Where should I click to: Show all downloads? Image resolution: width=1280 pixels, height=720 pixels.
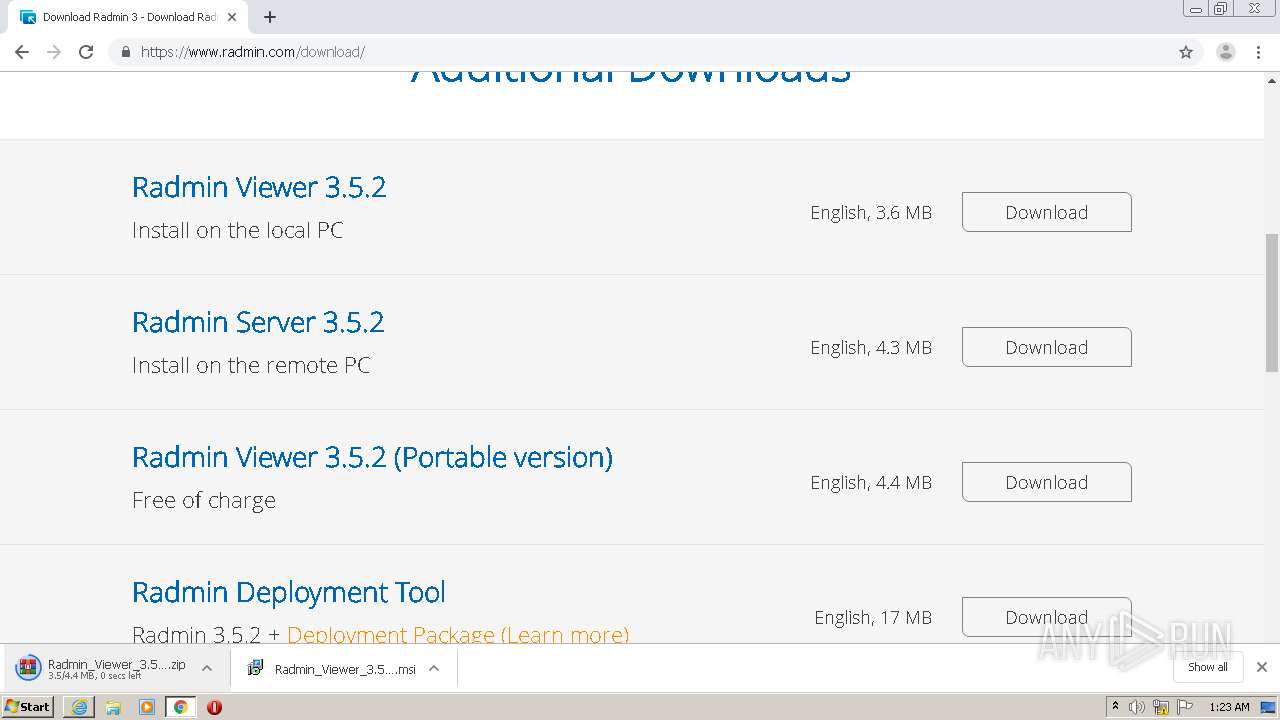point(1208,667)
